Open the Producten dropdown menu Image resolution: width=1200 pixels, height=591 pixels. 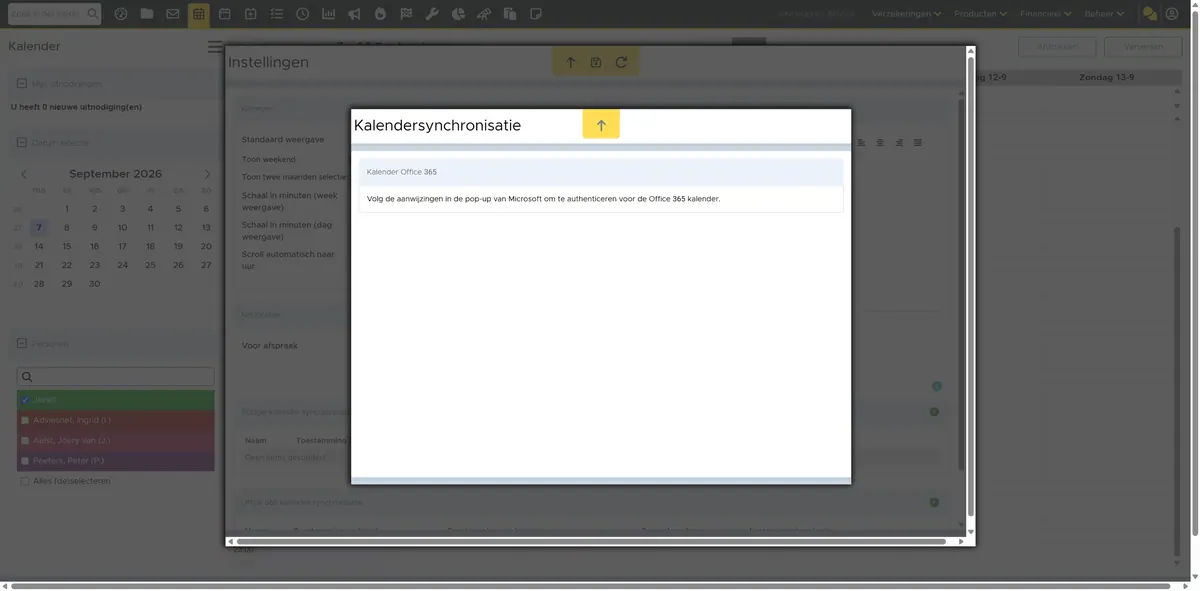(x=981, y=14)
